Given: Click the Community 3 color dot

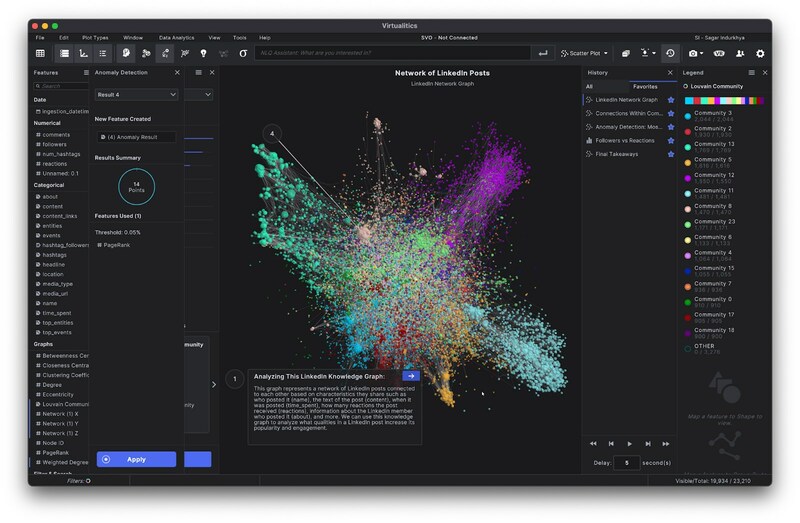Looking at the screenshot, I should pos(687,116).
